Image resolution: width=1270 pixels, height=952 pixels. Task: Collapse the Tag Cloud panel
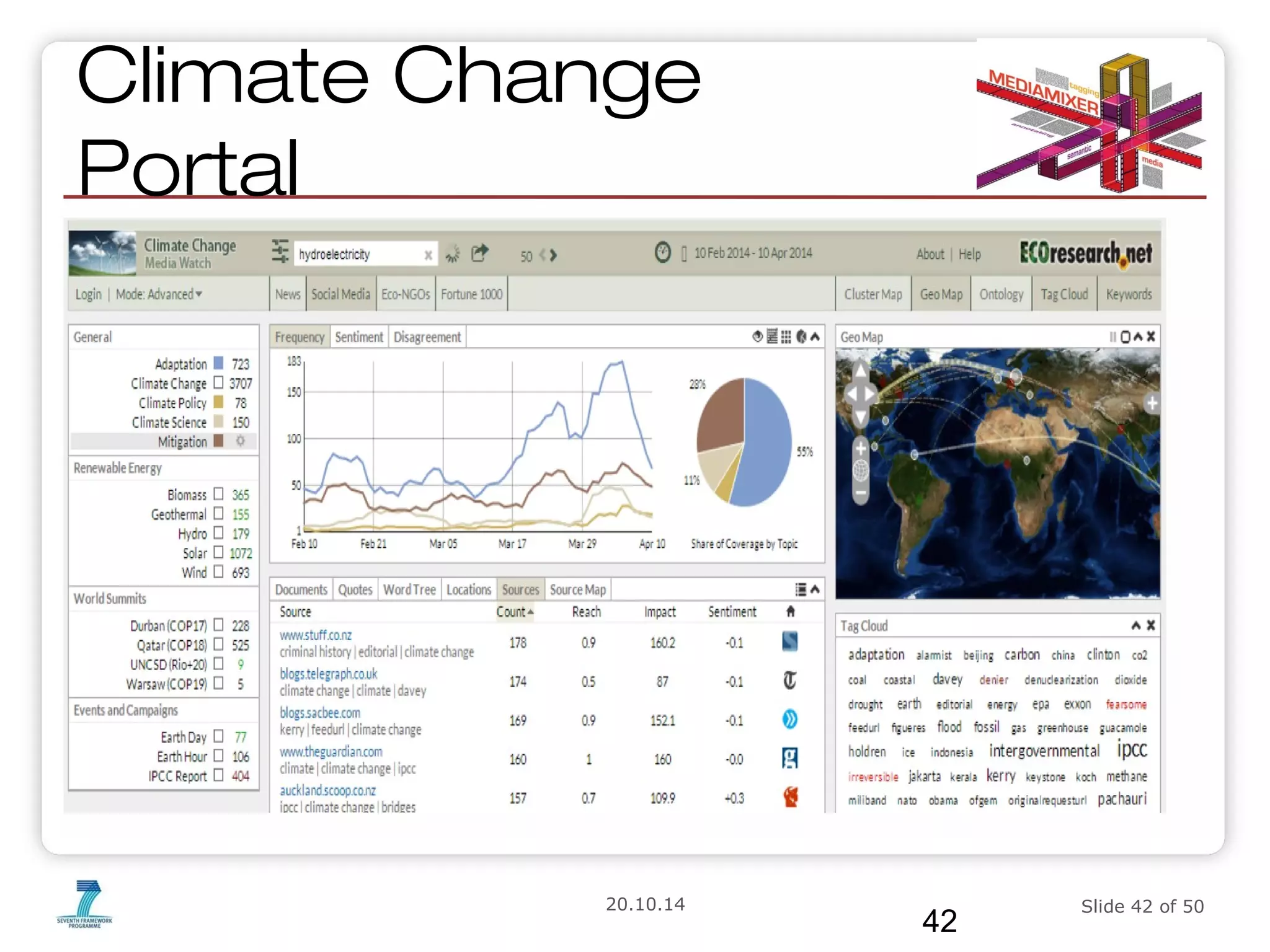pos(1136,625)
